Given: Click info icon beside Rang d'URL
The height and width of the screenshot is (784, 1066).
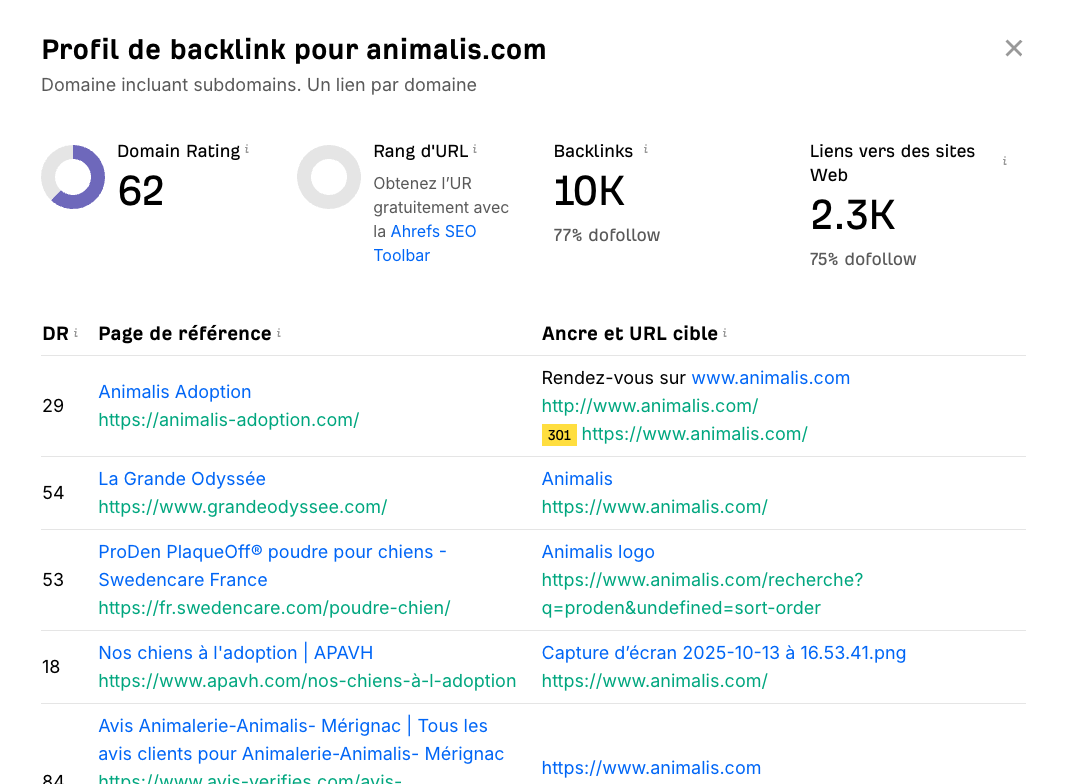Looking at the screenshot, I should pyautogui.click(x=475, y=150).
